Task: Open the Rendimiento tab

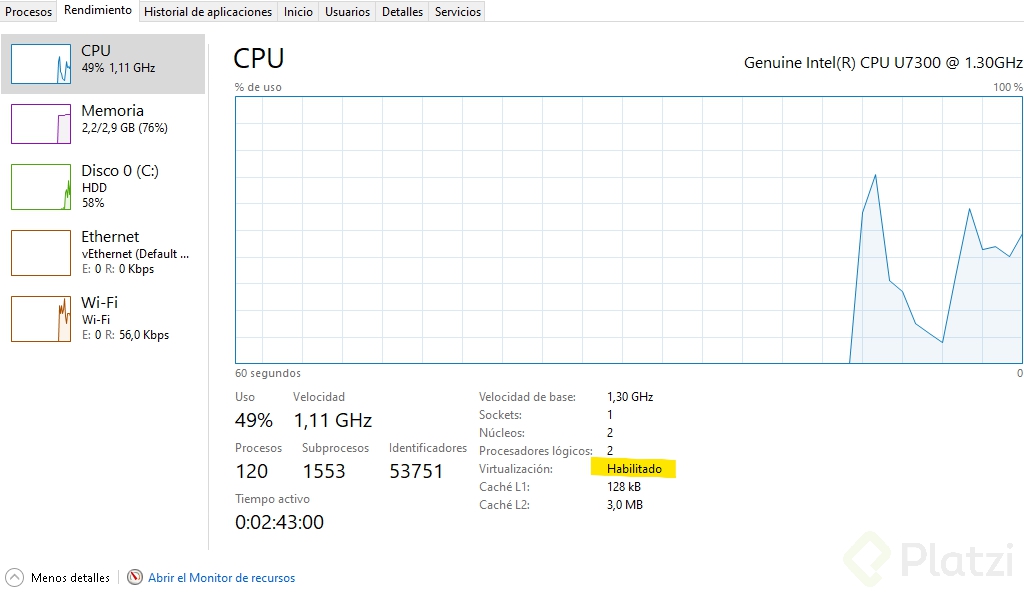Action: 98,11
